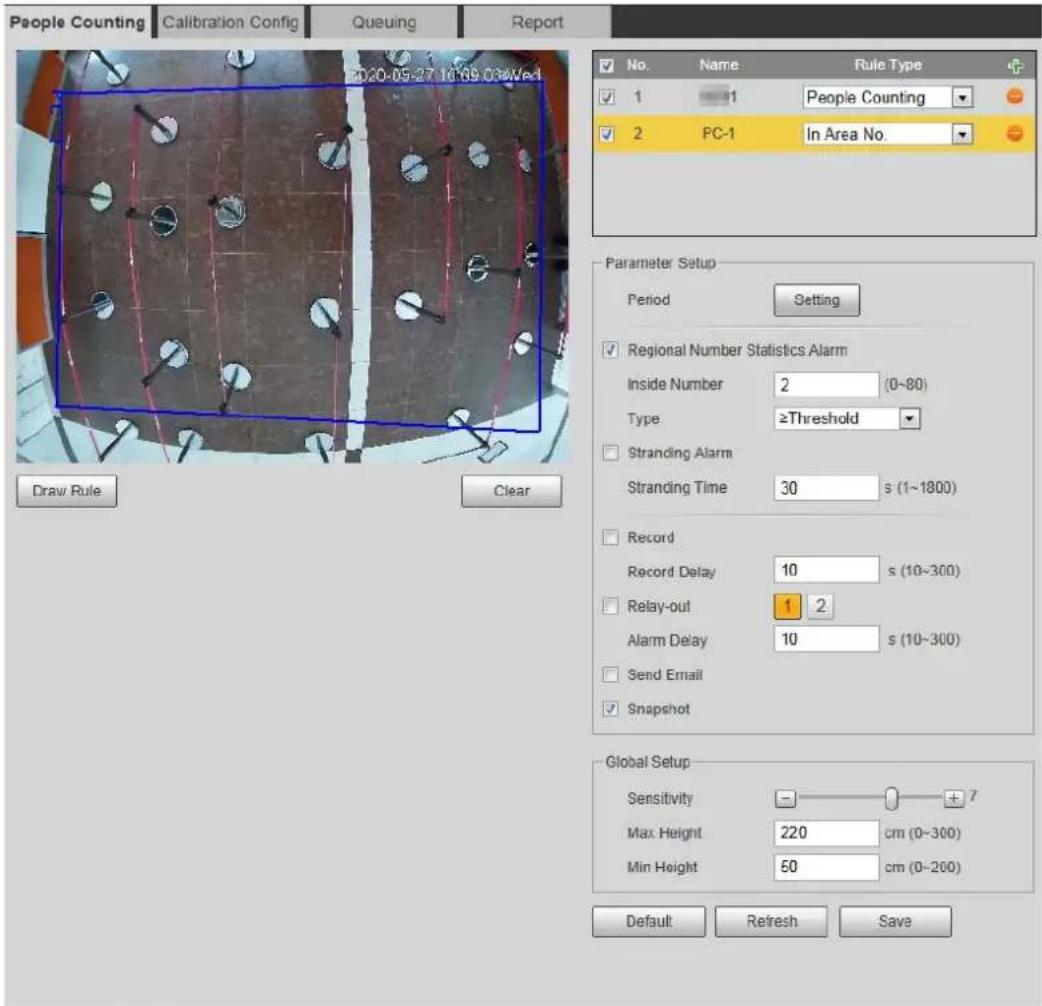Screen dimensions: 1042x1006
Task: Disable Regional Number Statistics Alarm checkbox
Action: (610, 350)
